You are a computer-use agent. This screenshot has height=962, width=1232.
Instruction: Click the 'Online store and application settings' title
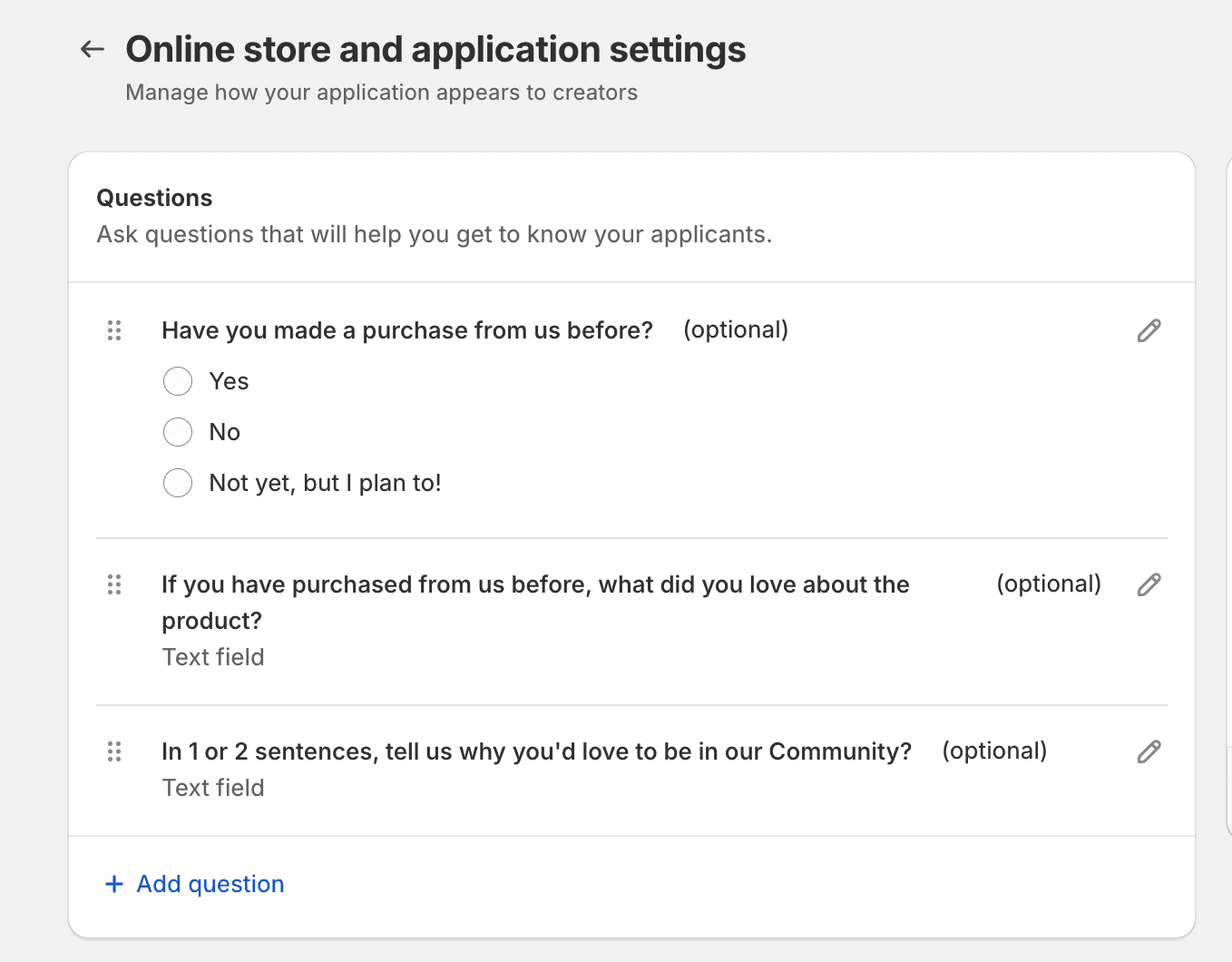click(435, 49)
